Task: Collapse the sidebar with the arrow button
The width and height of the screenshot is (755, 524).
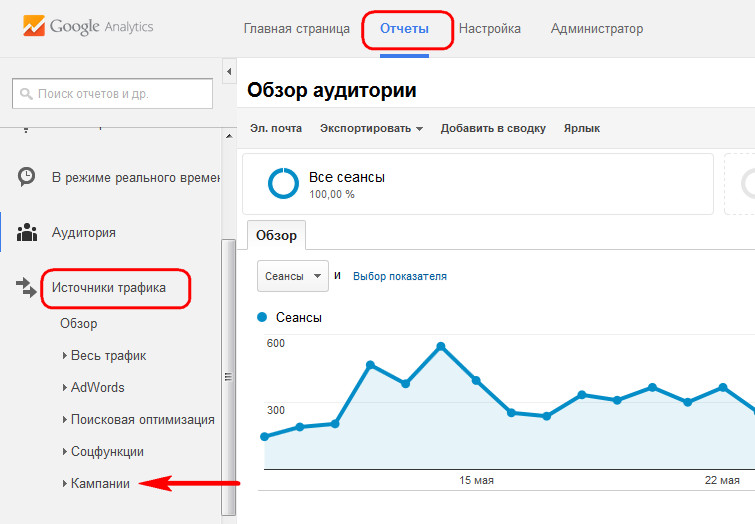Action: coord(229,71)
